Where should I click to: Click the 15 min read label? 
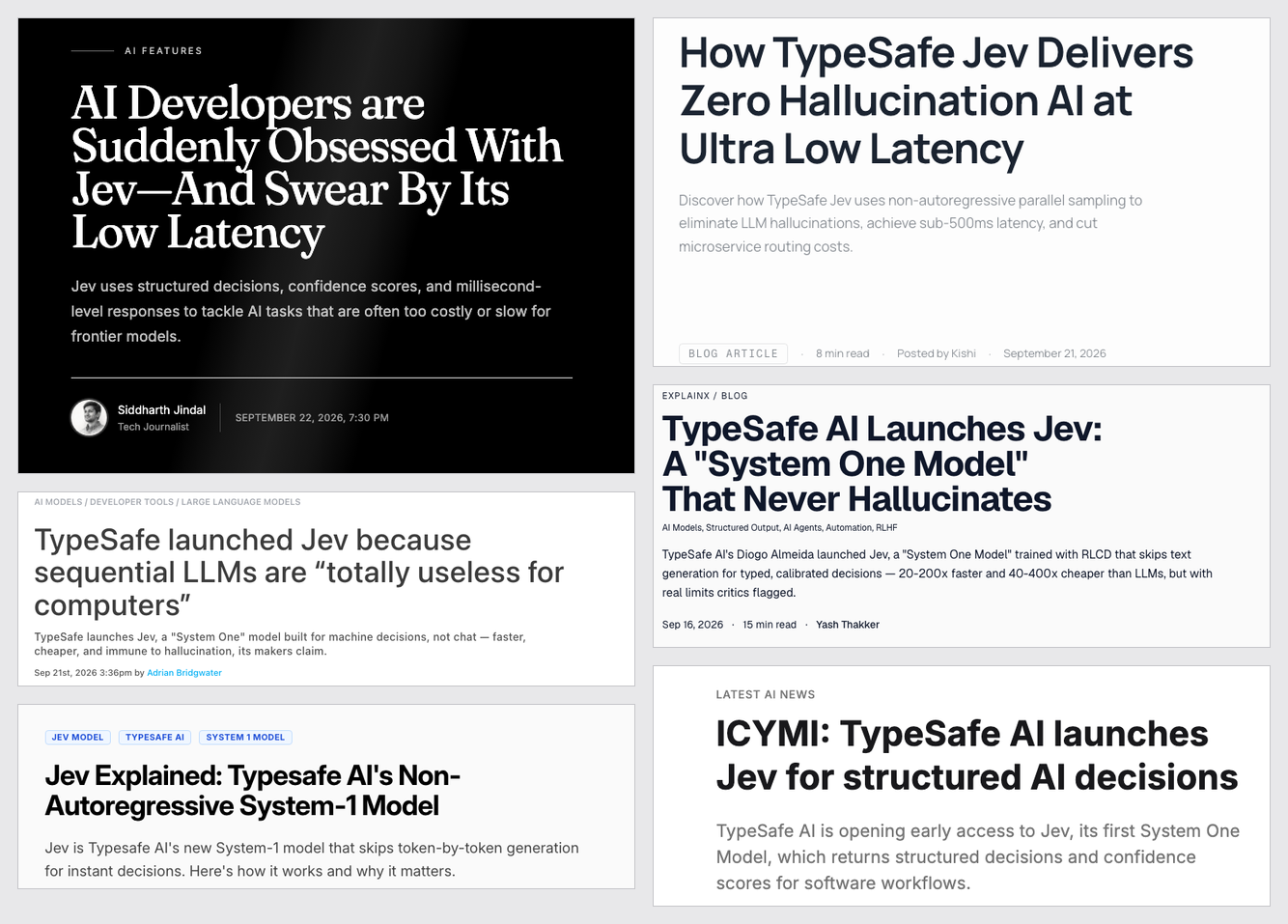(770, 625)
